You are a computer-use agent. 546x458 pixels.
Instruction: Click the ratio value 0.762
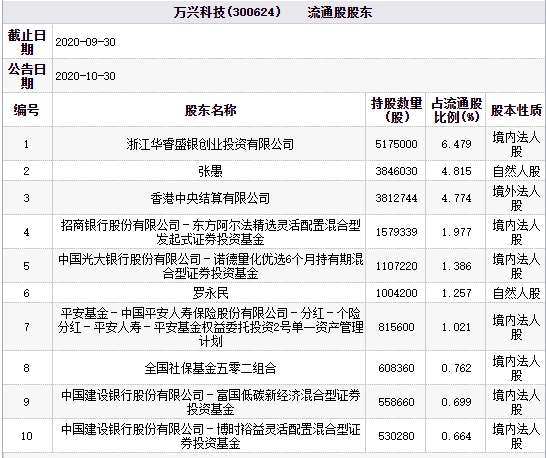coord(456,368)
